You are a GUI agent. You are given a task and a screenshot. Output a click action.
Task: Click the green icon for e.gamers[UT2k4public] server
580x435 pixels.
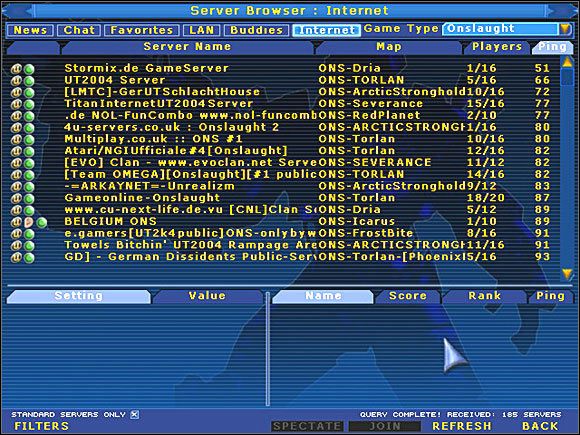point(29,234)
